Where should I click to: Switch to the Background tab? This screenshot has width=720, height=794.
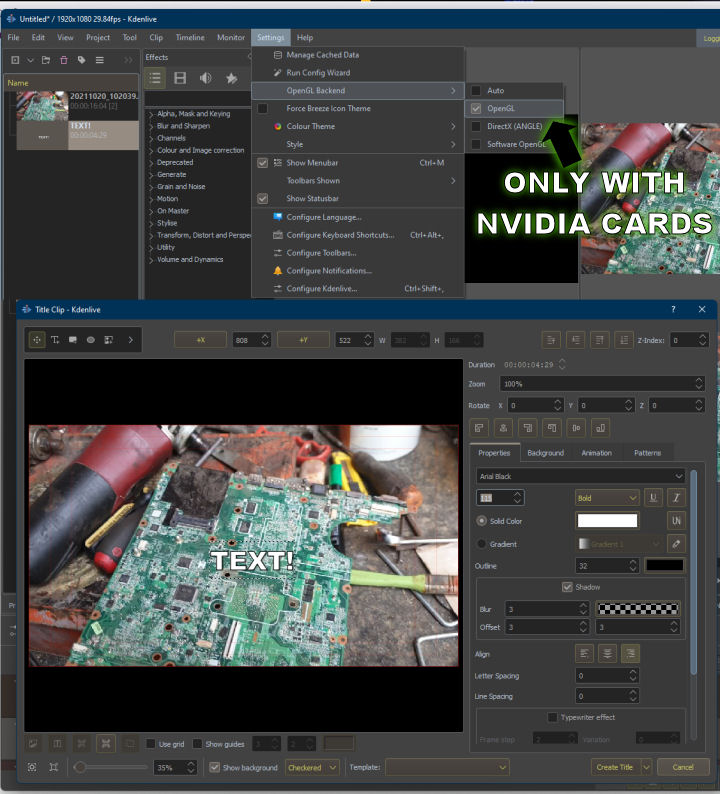(x=545, y=453)
